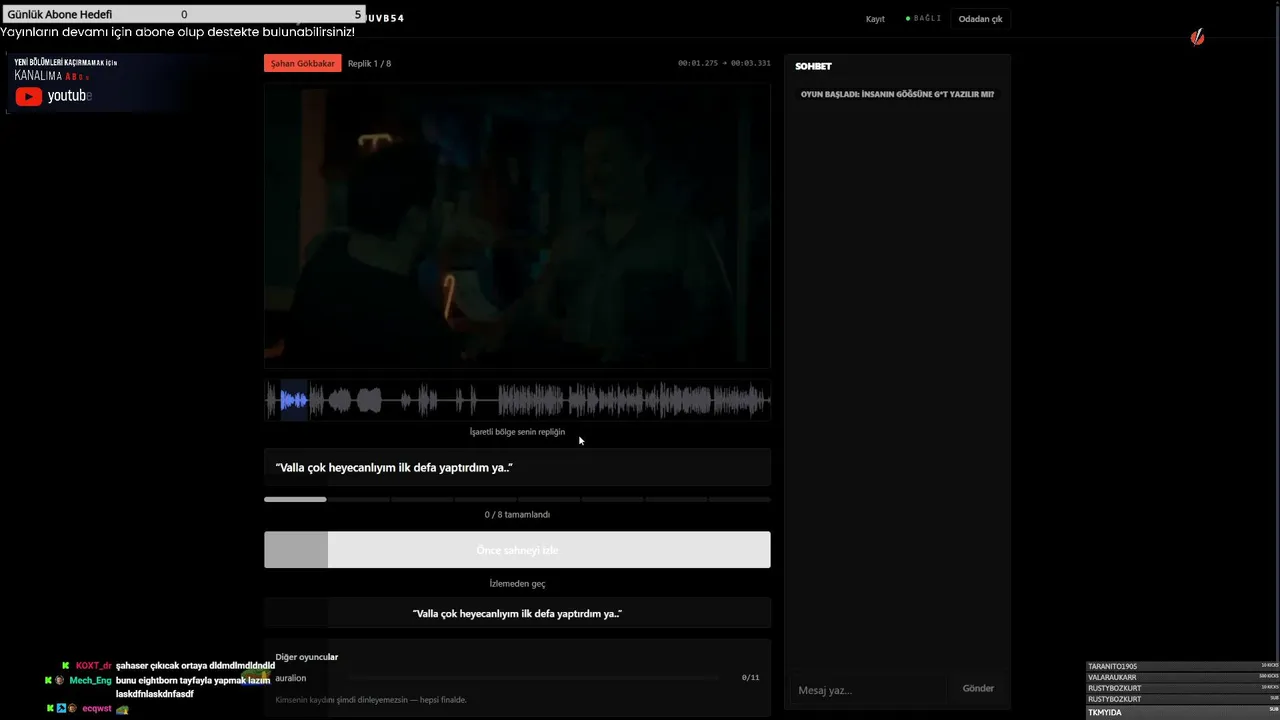Click the timestamp '00:01.275 → 00:03.331'

[x=724, y=63]
